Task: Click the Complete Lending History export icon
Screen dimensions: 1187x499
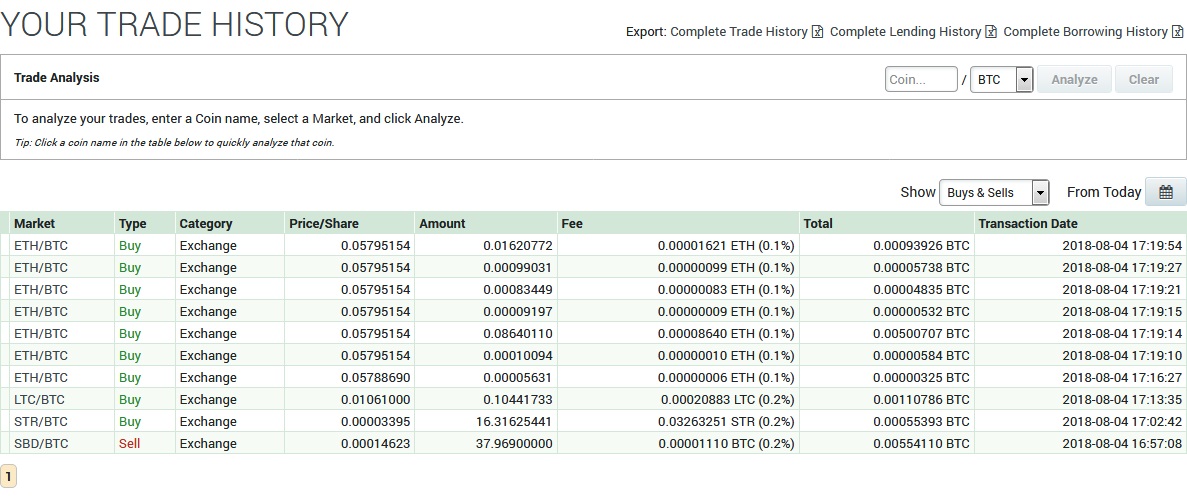Action: coord(991,32)
